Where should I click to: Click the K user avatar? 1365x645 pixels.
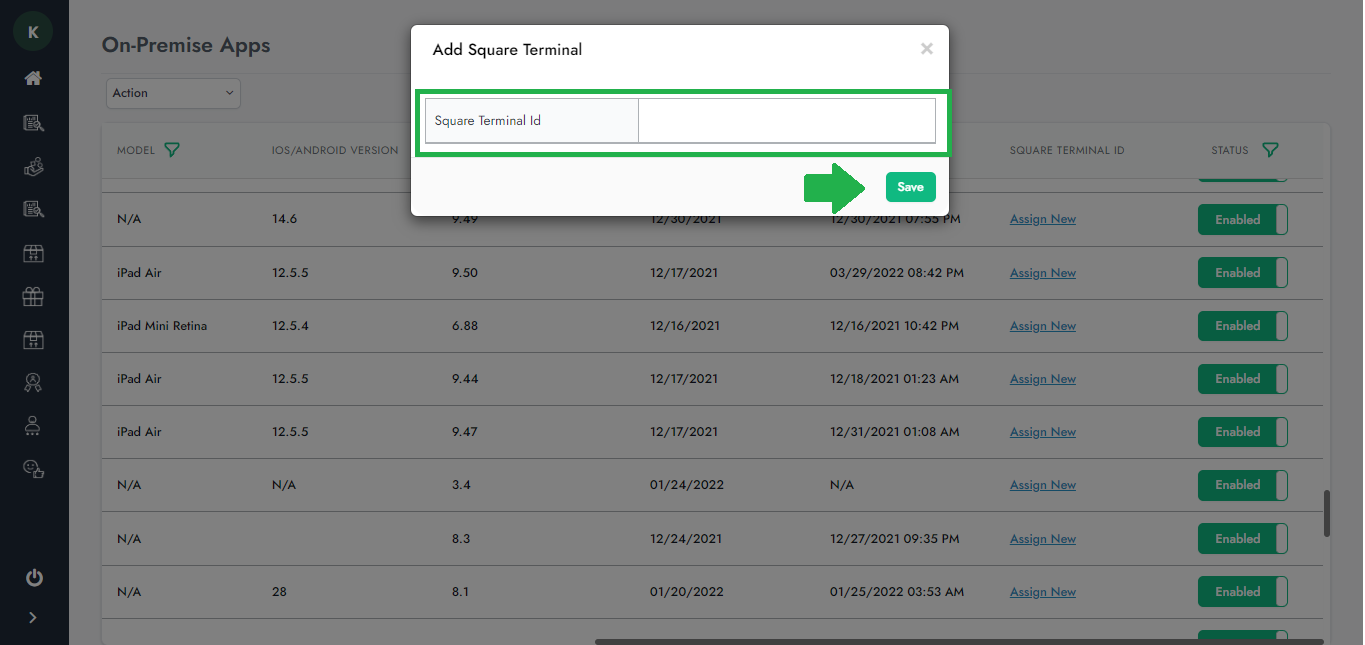click(x=33, y=32)
